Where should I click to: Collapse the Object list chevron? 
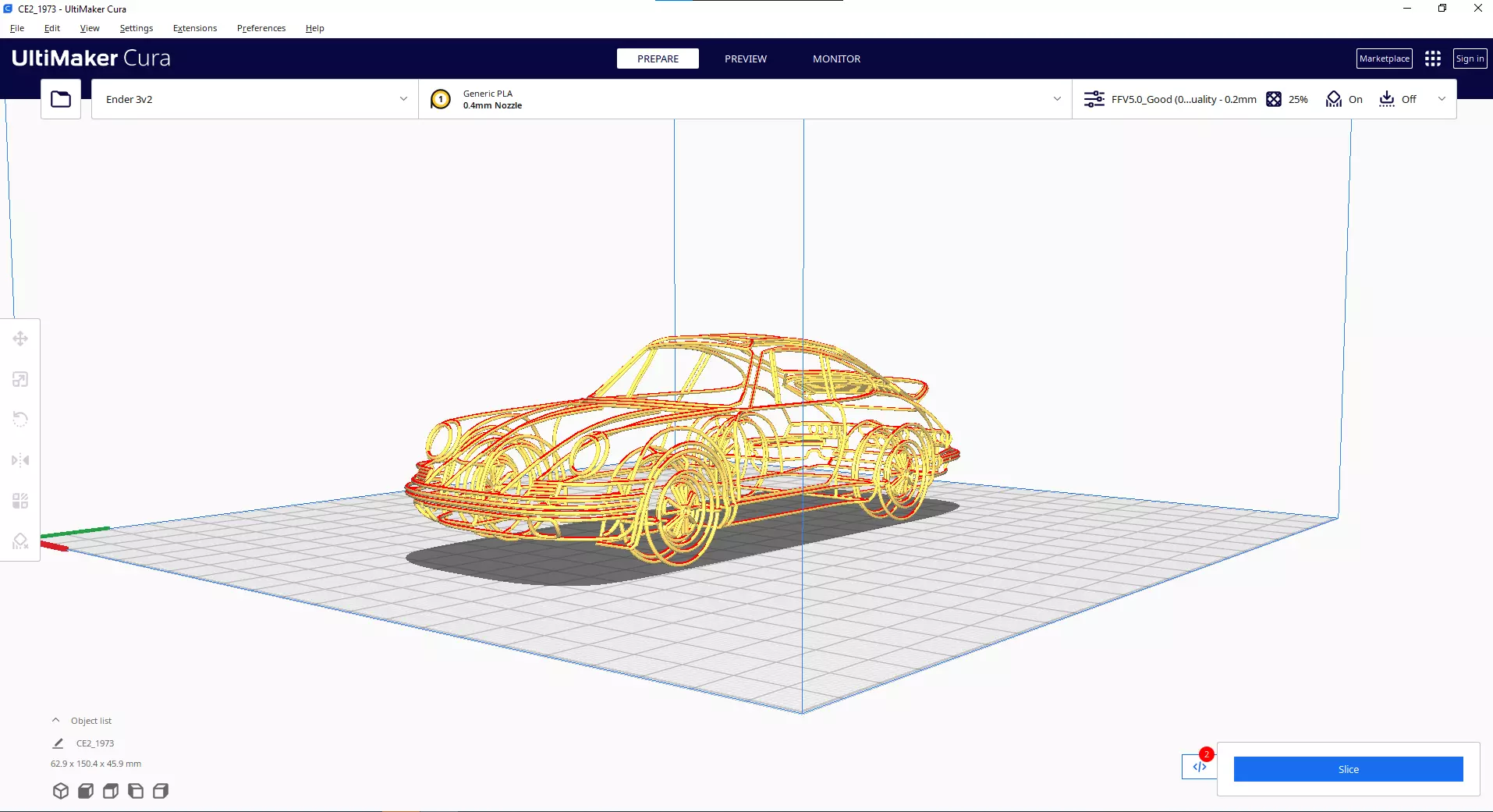[x=55, y=720]
